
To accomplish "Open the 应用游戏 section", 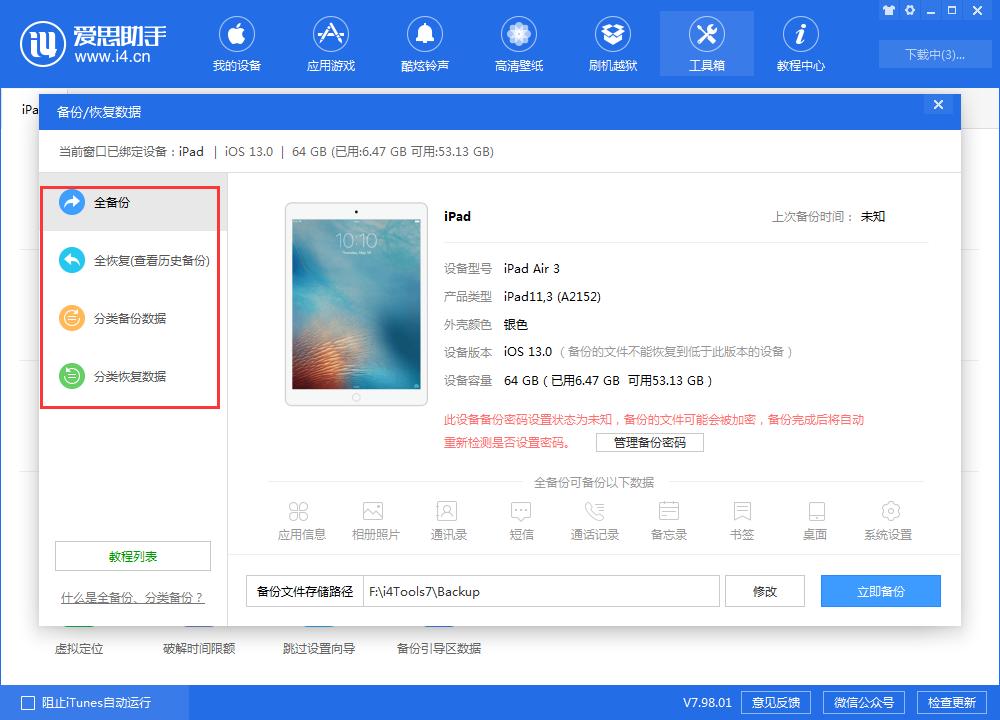I will pyautogui.click(x=331, y=44).
